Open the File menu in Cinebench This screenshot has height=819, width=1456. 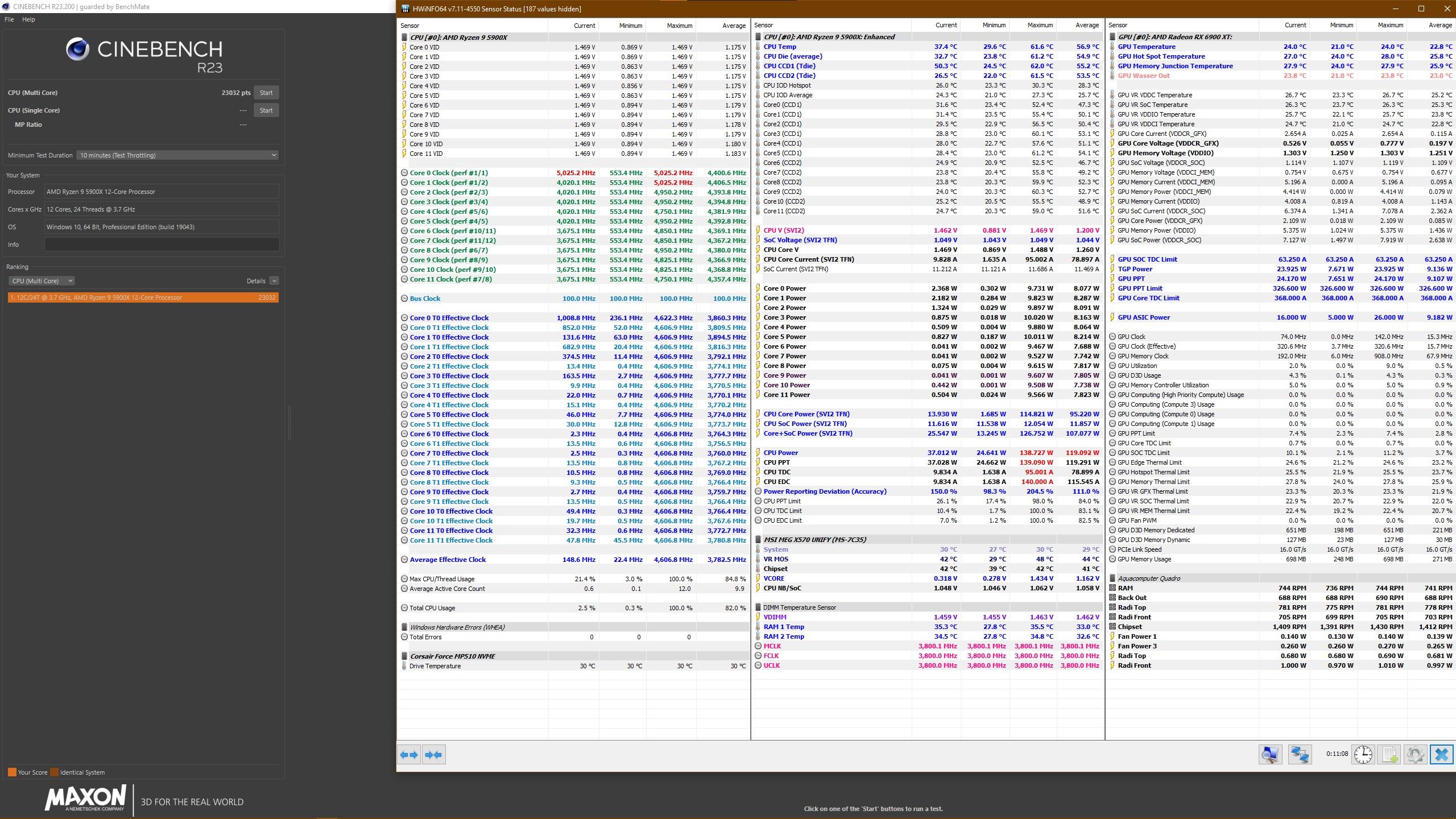pos(9,19)
